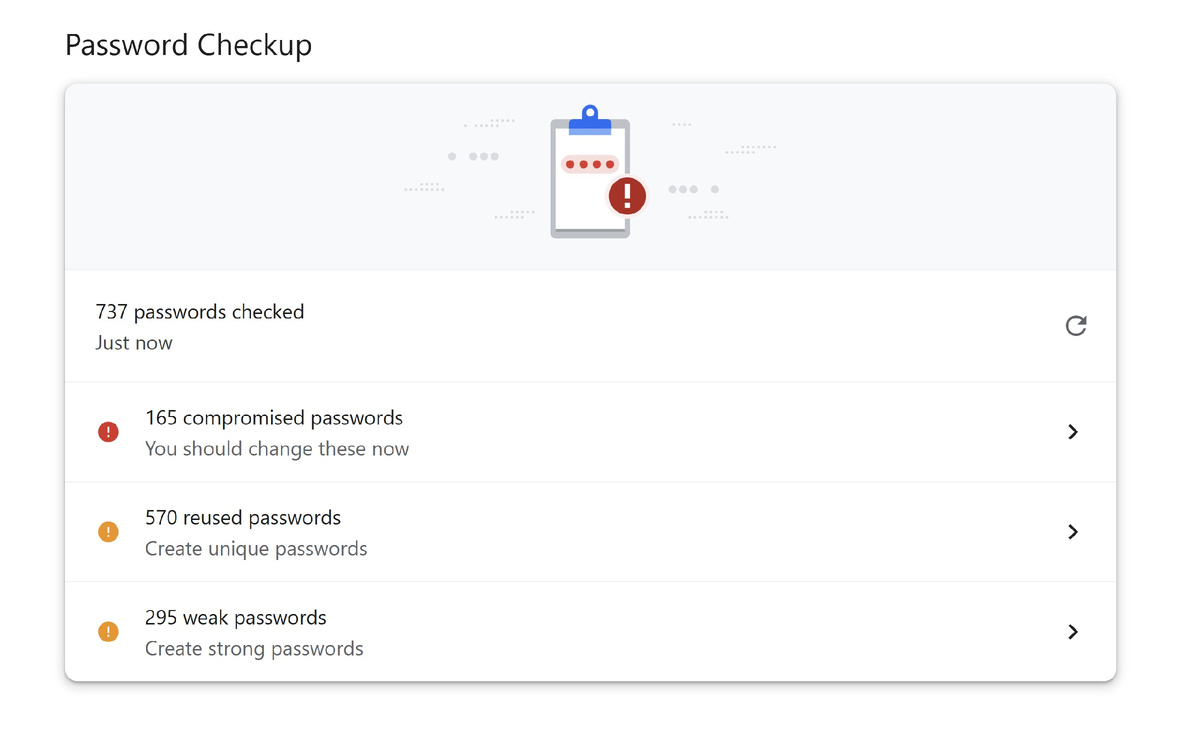Click the "Password Checkup" page heading
The image size is (1200, 750).
click(x=188, y=45)
